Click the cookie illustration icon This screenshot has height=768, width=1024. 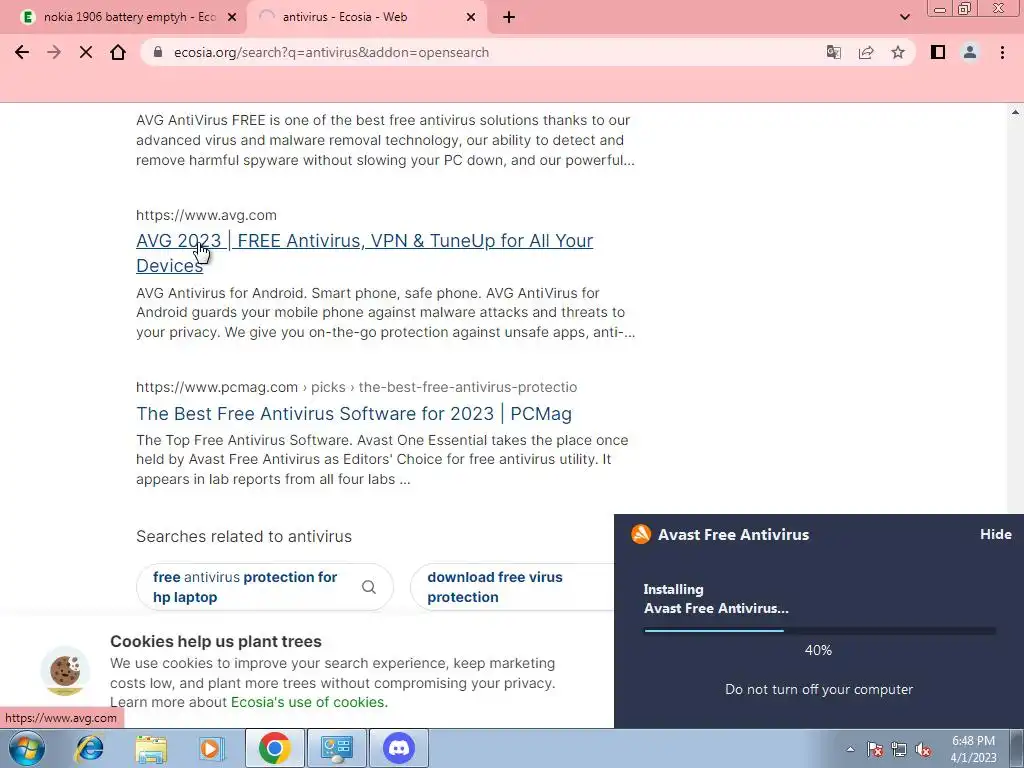[x=65, y=671]
